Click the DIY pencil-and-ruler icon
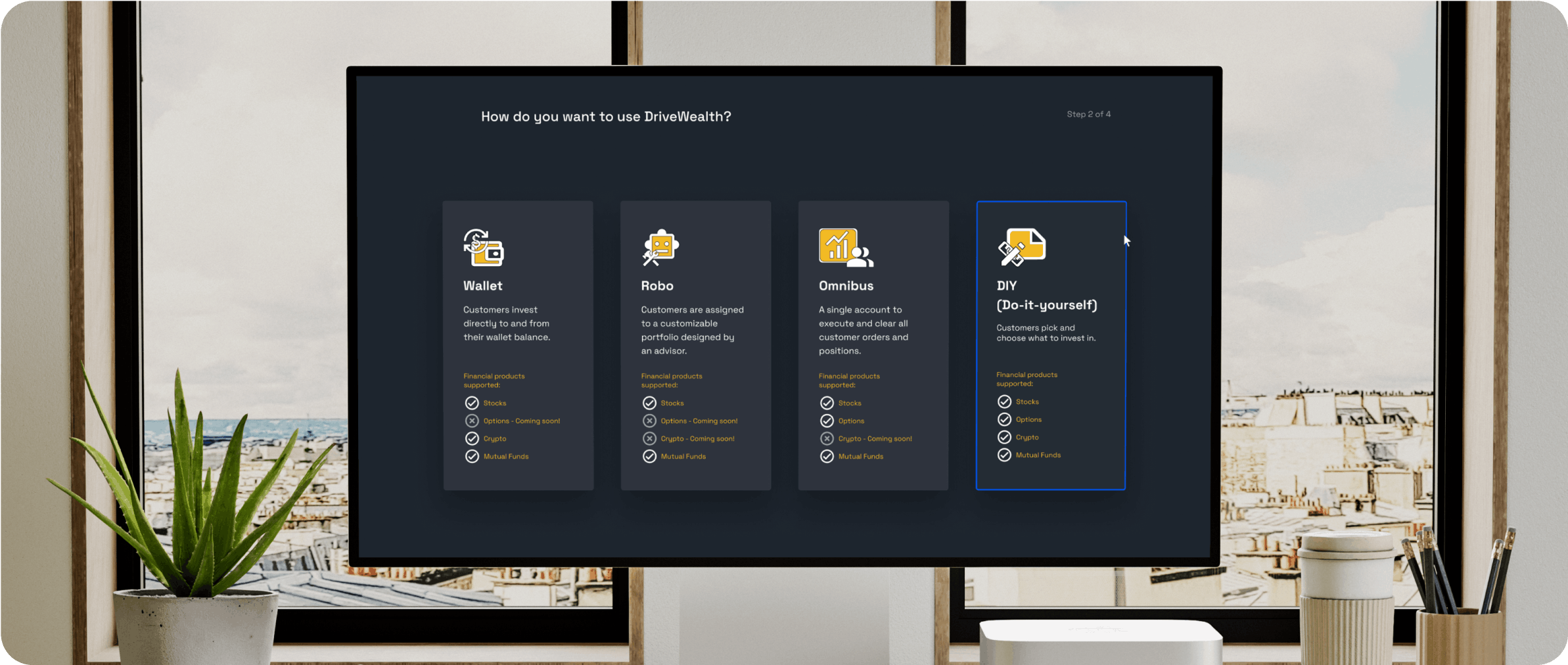This screenshot has width=1568, height=665. pos(1021,247)
